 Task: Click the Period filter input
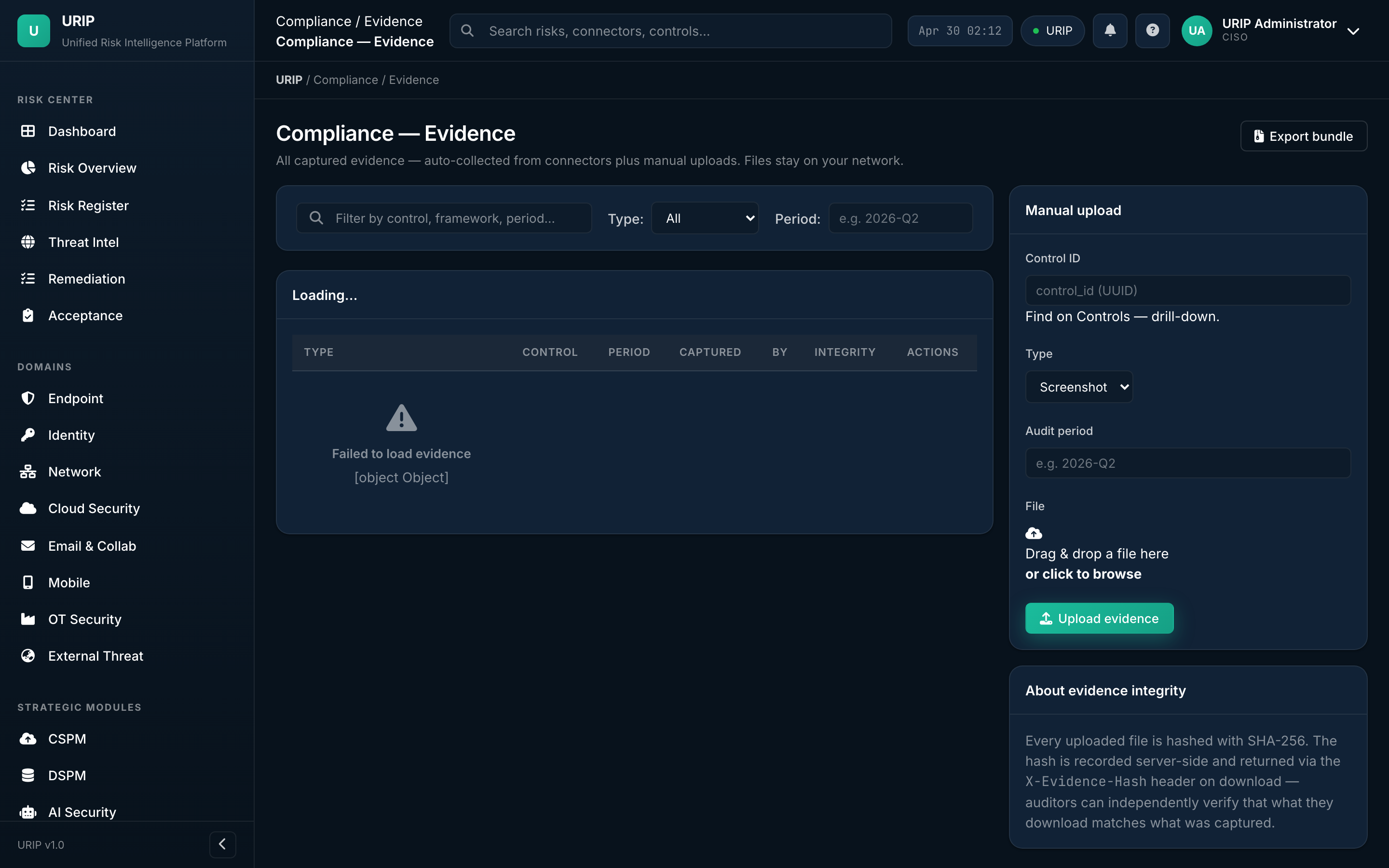tap(900, 218)
